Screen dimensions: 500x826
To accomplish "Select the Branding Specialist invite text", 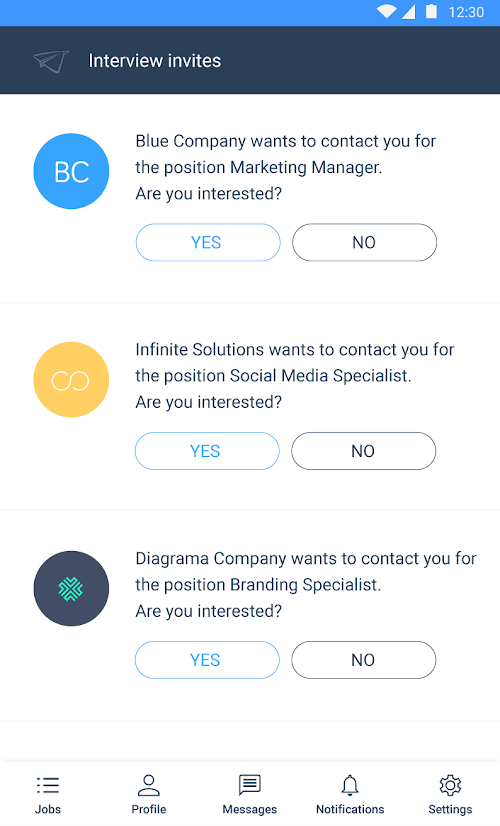I will 306,585.
